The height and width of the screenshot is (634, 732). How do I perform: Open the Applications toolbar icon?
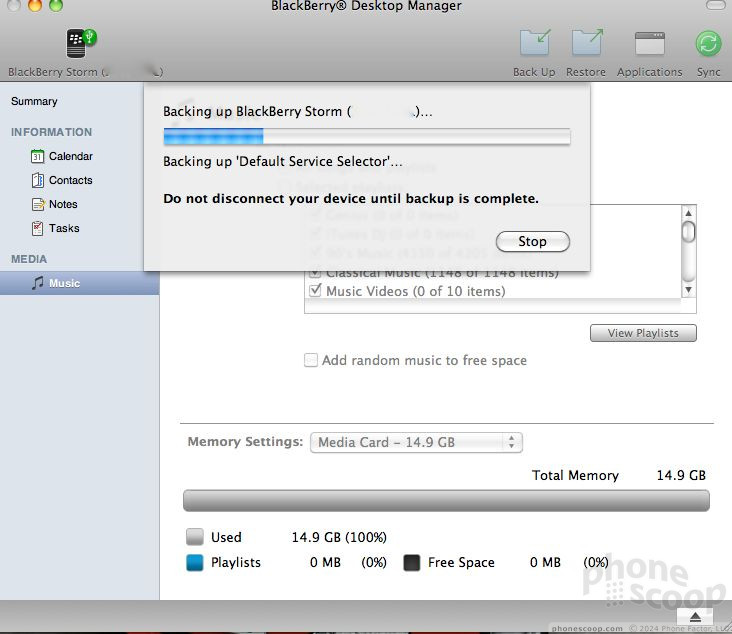click(x=649, y=43)
